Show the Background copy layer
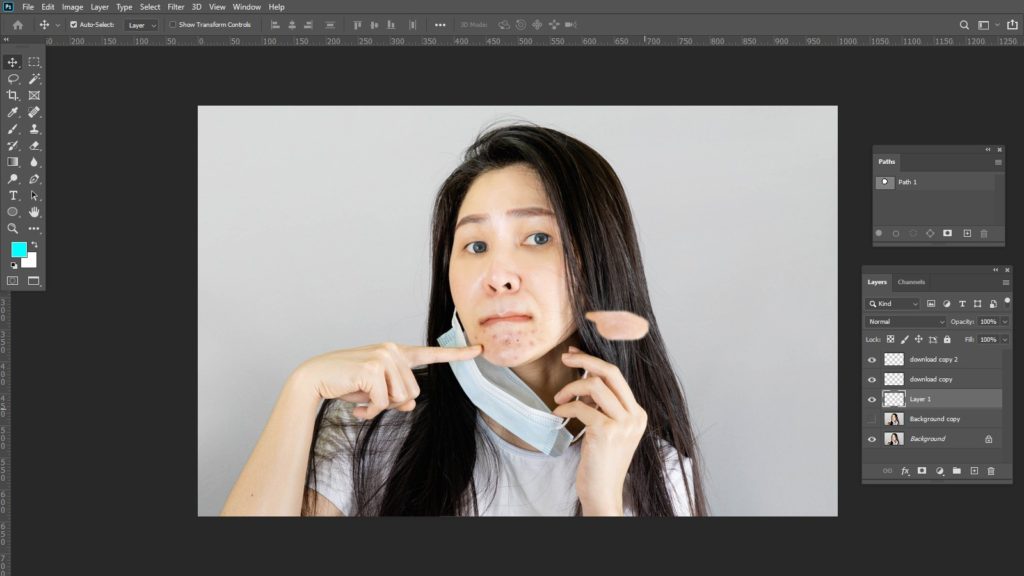The image size is (1024, 576). (872, 419)
